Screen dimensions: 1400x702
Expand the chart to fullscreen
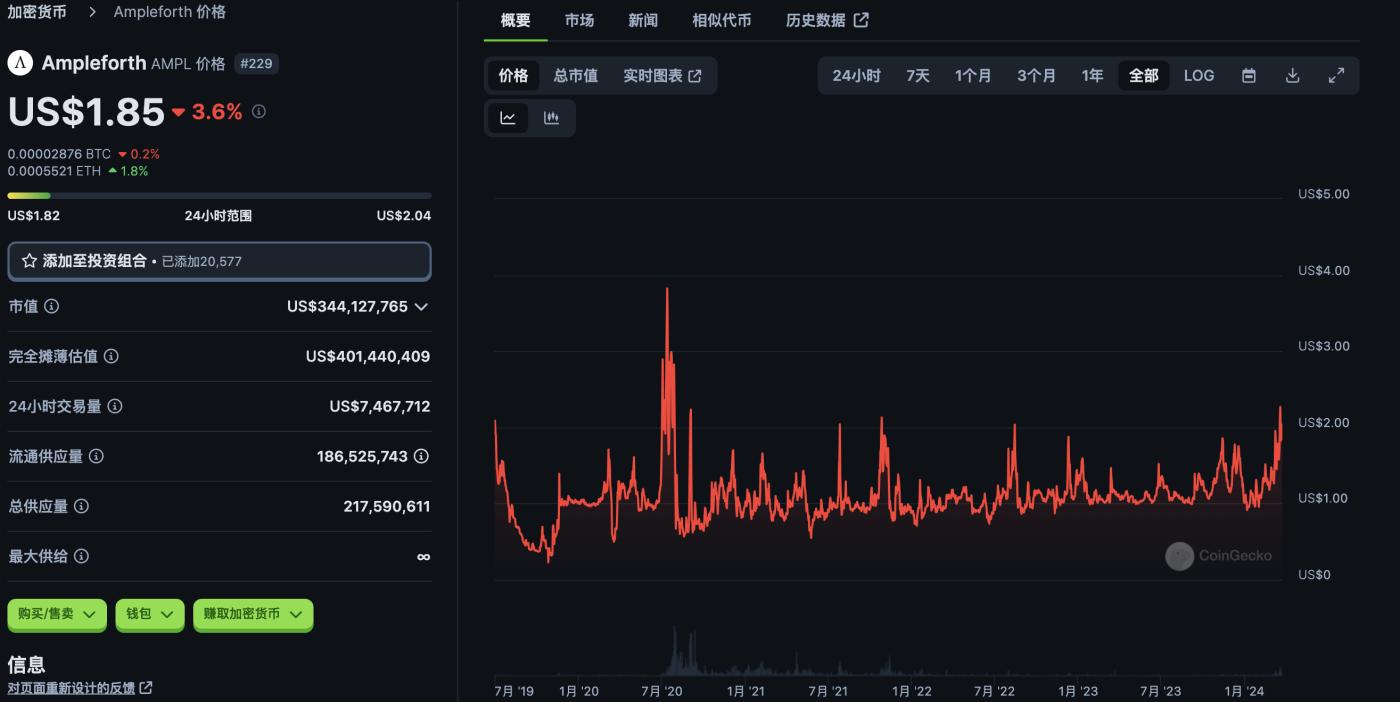pos(1336,76)
